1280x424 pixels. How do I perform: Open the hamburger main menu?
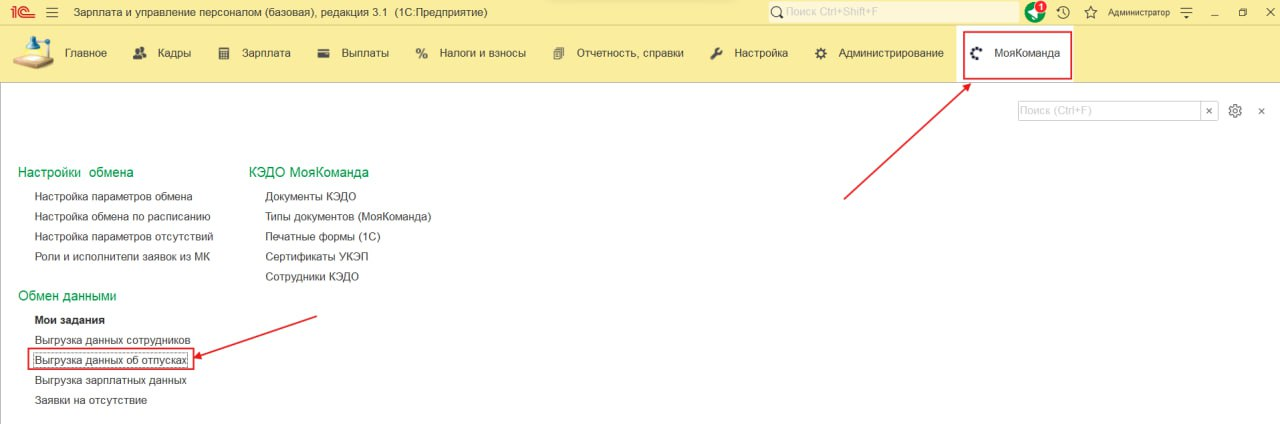[x=52, y=12]
